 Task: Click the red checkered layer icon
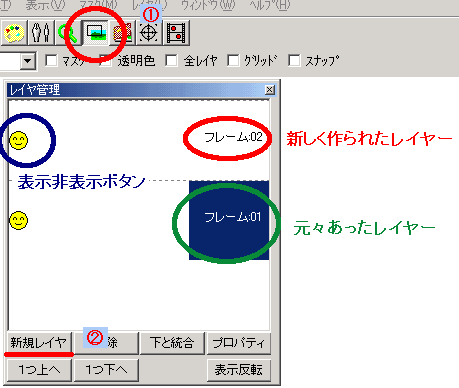(x=123, y=32)
